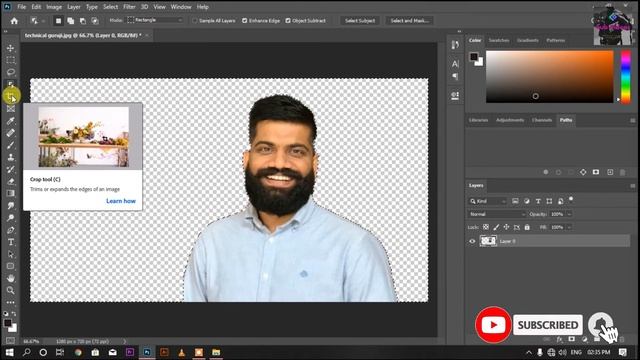The image size is (640, 360).
Task: Click the Select Subject button
Action: click(x=360, y=20)
